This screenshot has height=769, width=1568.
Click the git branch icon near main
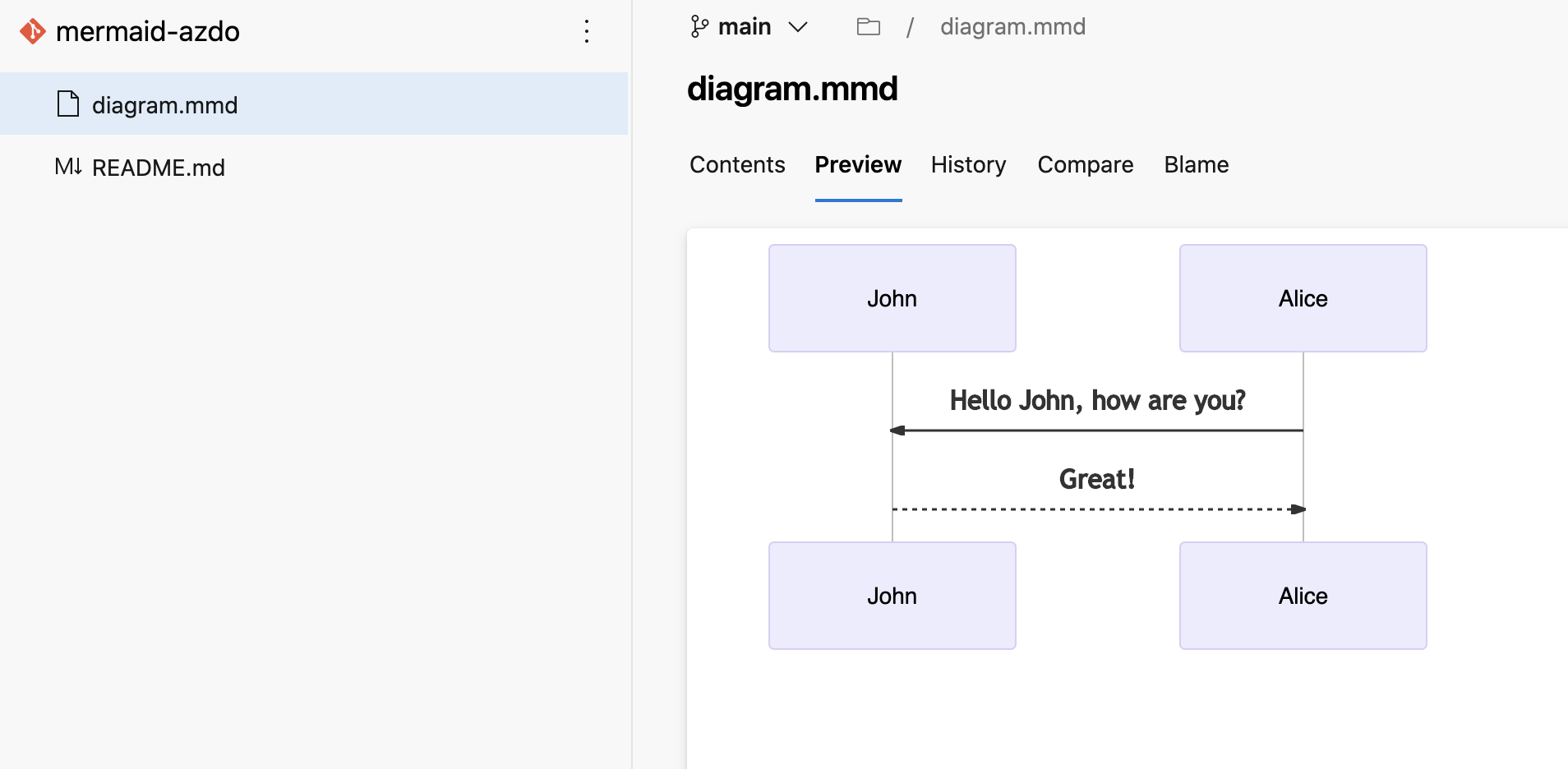click(699, 26)
